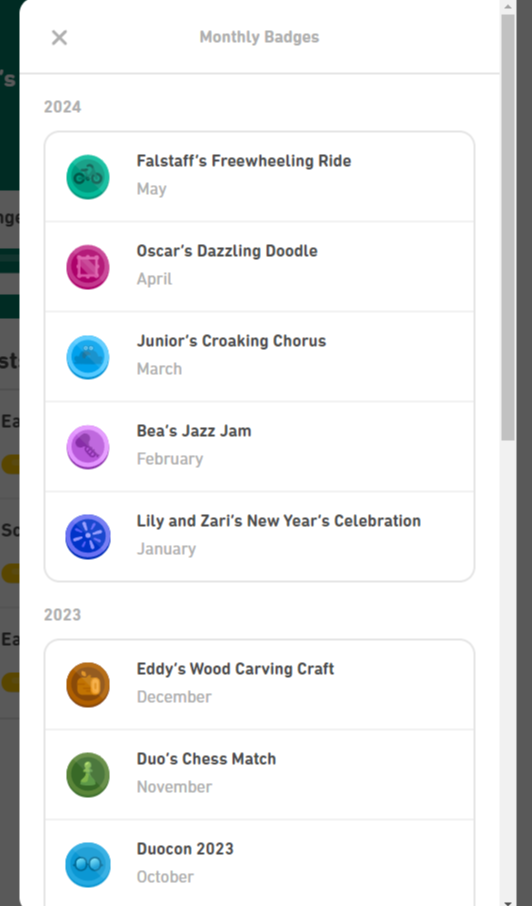Click the purple trumpet badge icon

(88, 447)
